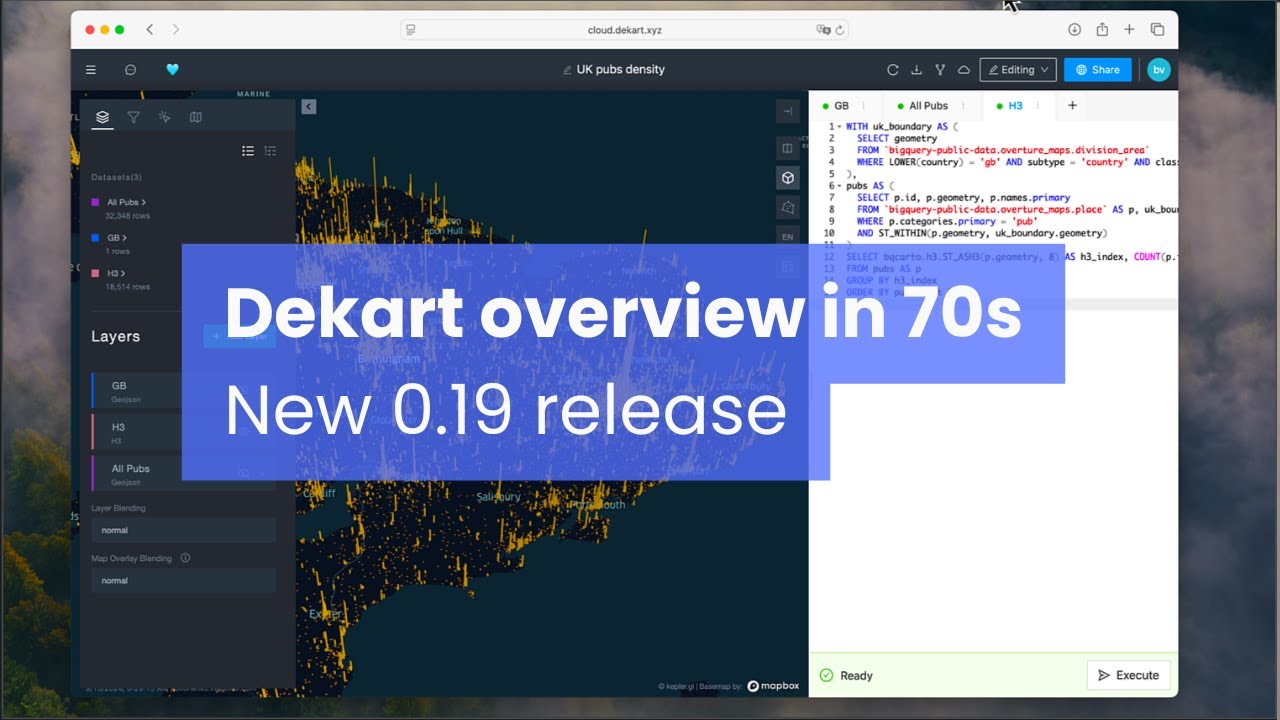
Task: Show Safari tab overview
Action: (1157, 30)
